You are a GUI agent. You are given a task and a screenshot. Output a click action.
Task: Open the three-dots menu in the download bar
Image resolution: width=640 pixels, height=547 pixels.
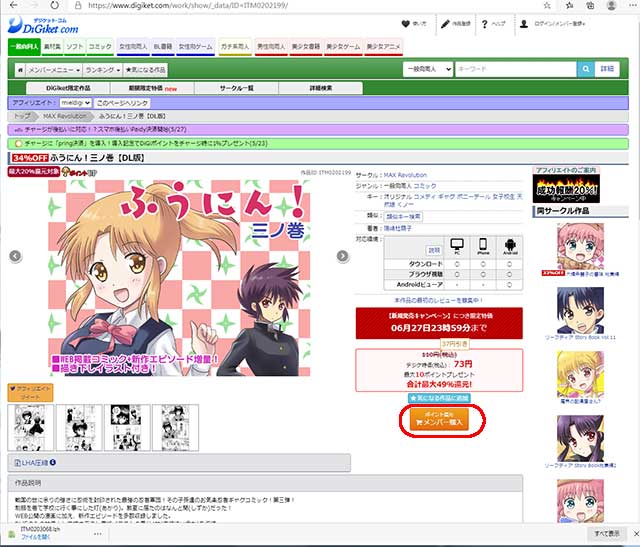tap(97, 534)
